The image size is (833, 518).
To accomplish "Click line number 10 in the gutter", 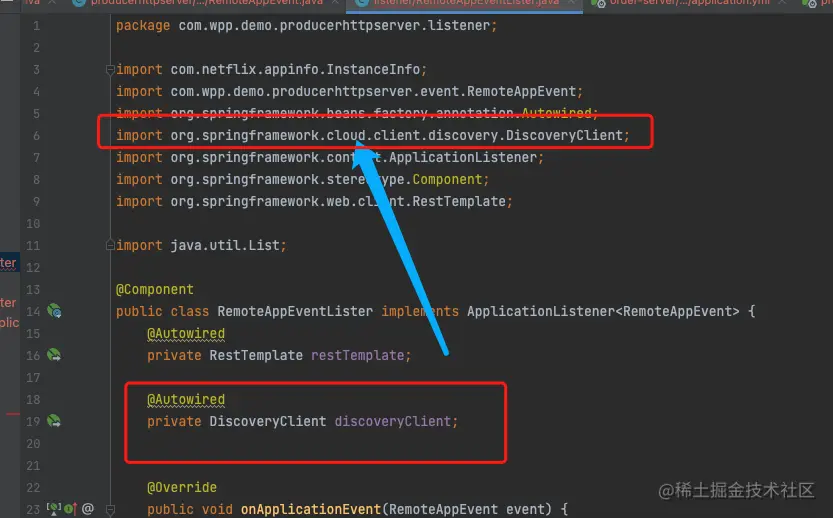I will (x=33, y=224).
